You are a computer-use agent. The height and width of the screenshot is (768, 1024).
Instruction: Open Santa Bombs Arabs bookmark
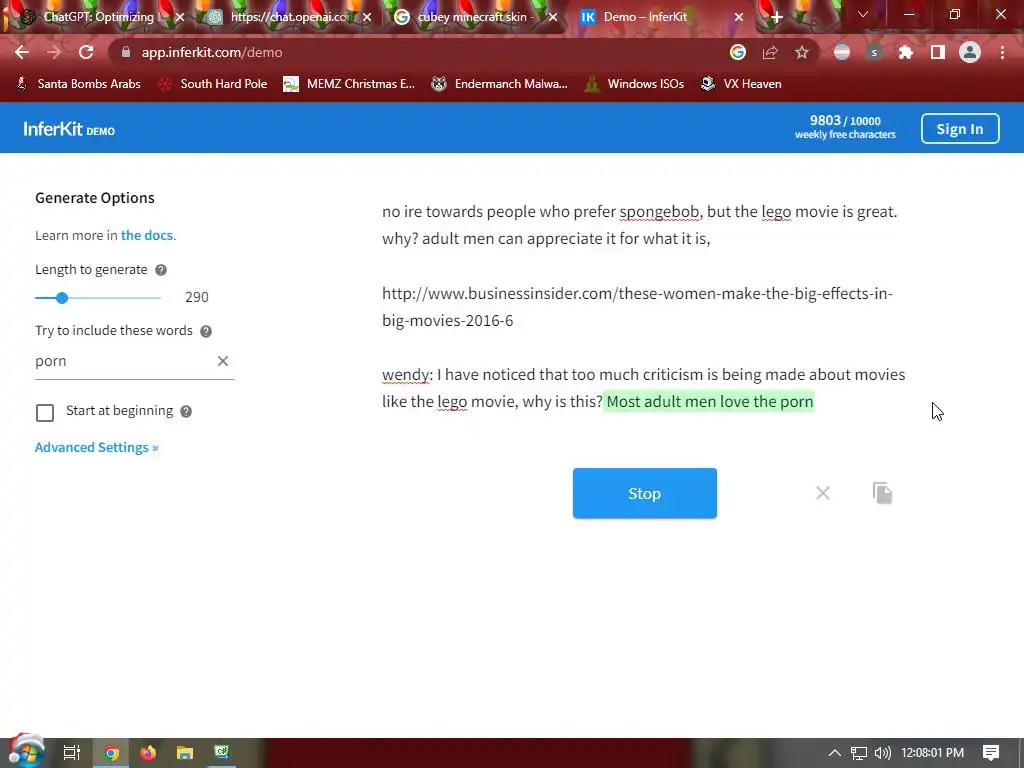click(78, 84)
